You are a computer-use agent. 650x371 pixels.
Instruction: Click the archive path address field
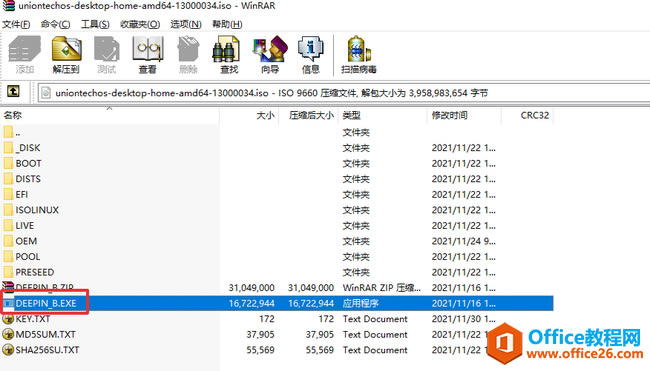pos(344,93)
